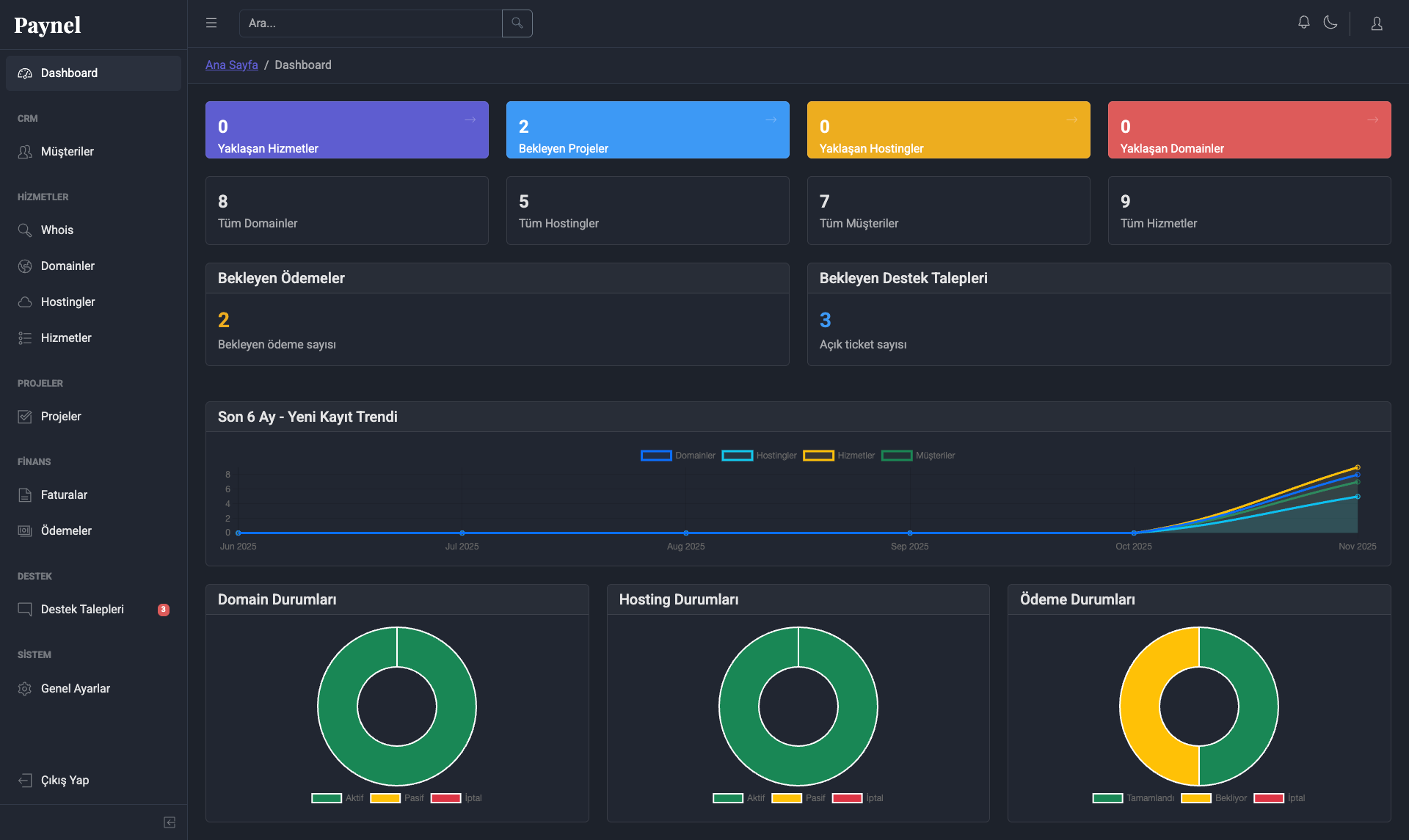Click the Genel Ayarlar gear icon
This screenshot has width=1409, height=840.
coord(25,689)
